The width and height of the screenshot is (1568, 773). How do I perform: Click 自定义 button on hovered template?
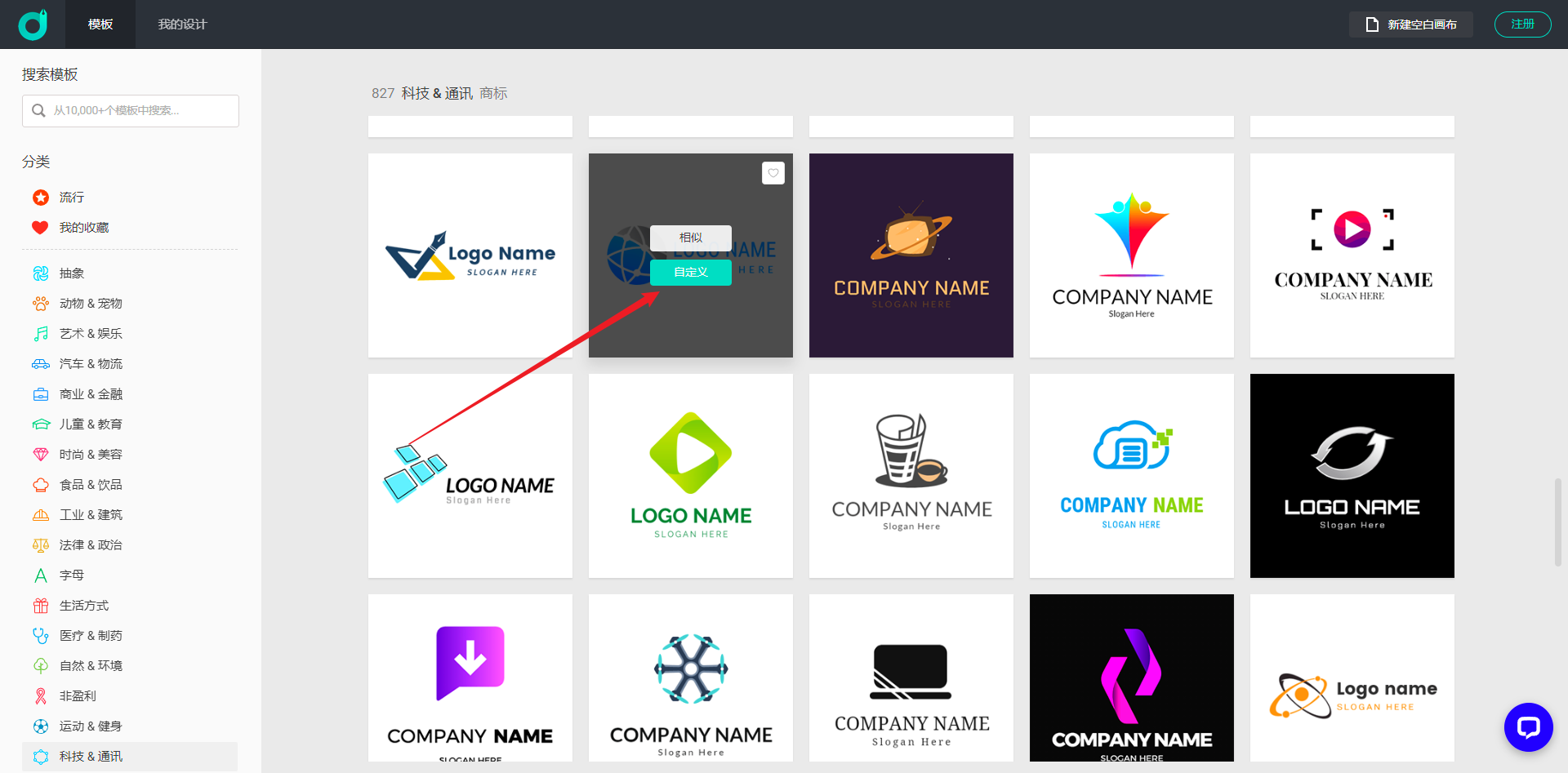click(x=691, y=273)
